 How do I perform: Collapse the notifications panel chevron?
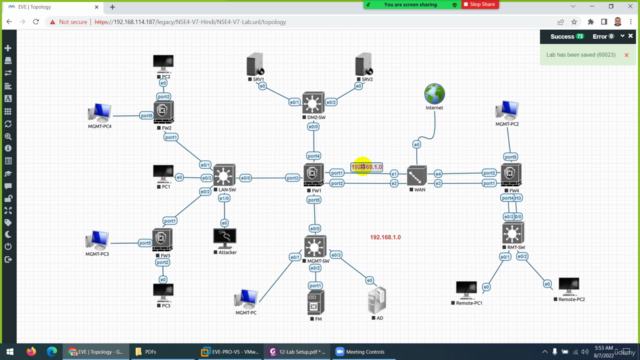(622, 36)
